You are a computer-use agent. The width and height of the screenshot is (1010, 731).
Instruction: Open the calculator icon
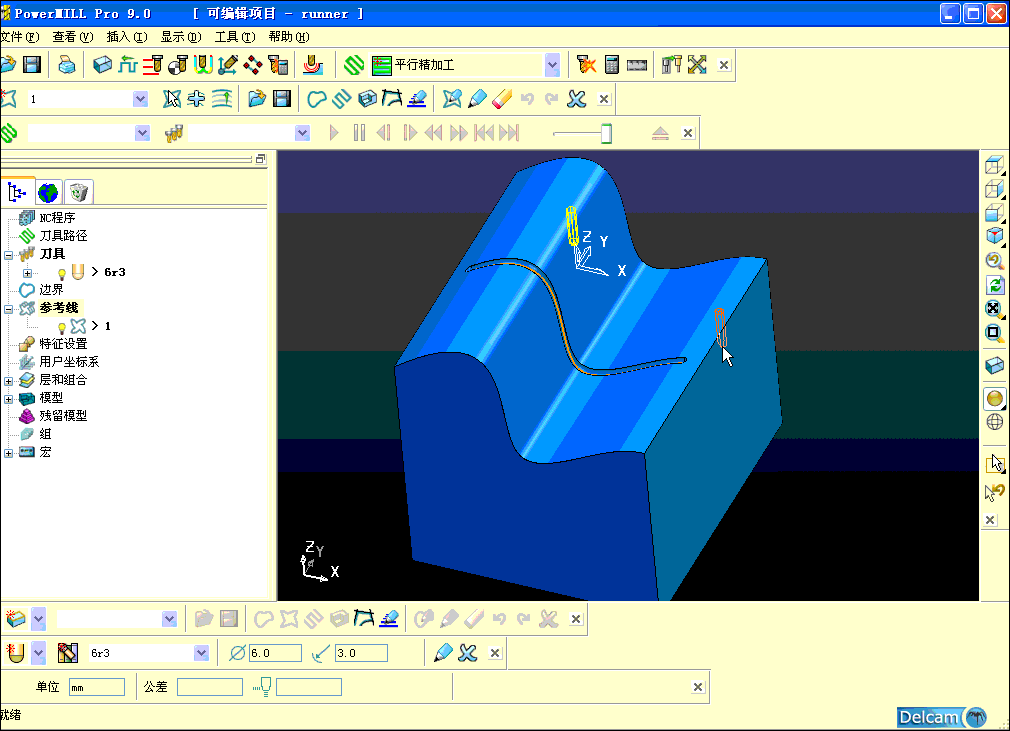click(x=611, y=64)
